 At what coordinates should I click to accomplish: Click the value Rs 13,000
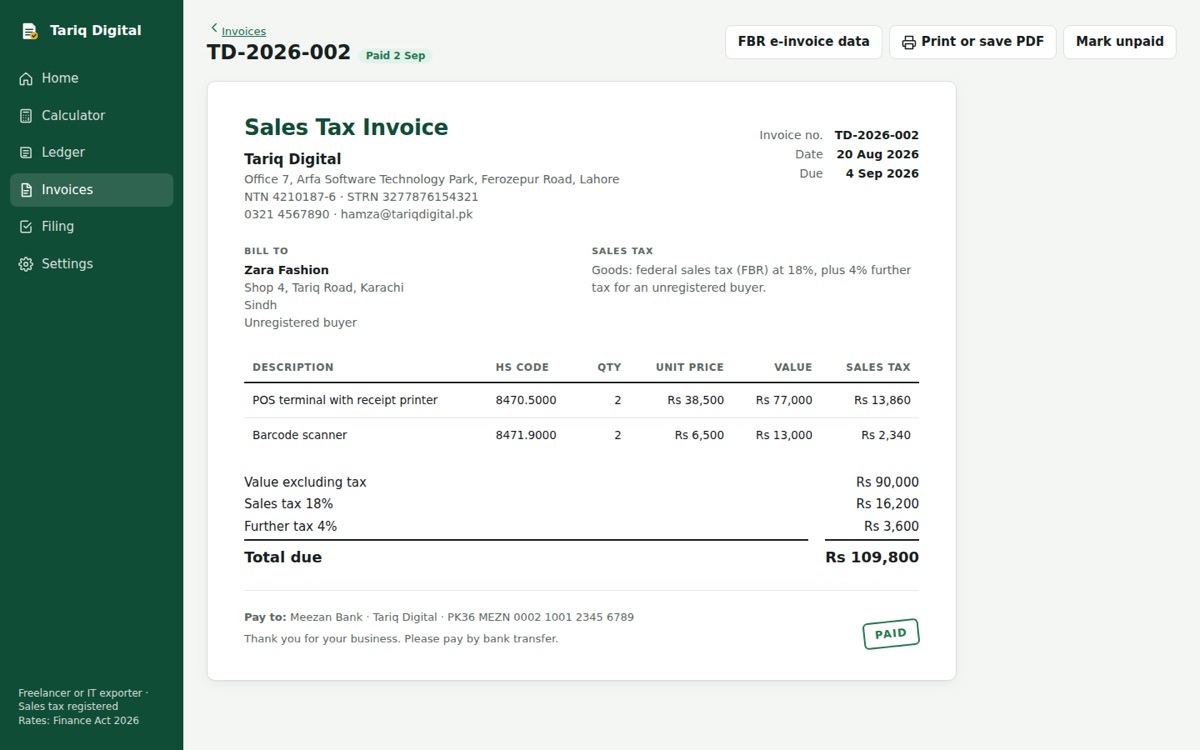[x=784, y=435]
